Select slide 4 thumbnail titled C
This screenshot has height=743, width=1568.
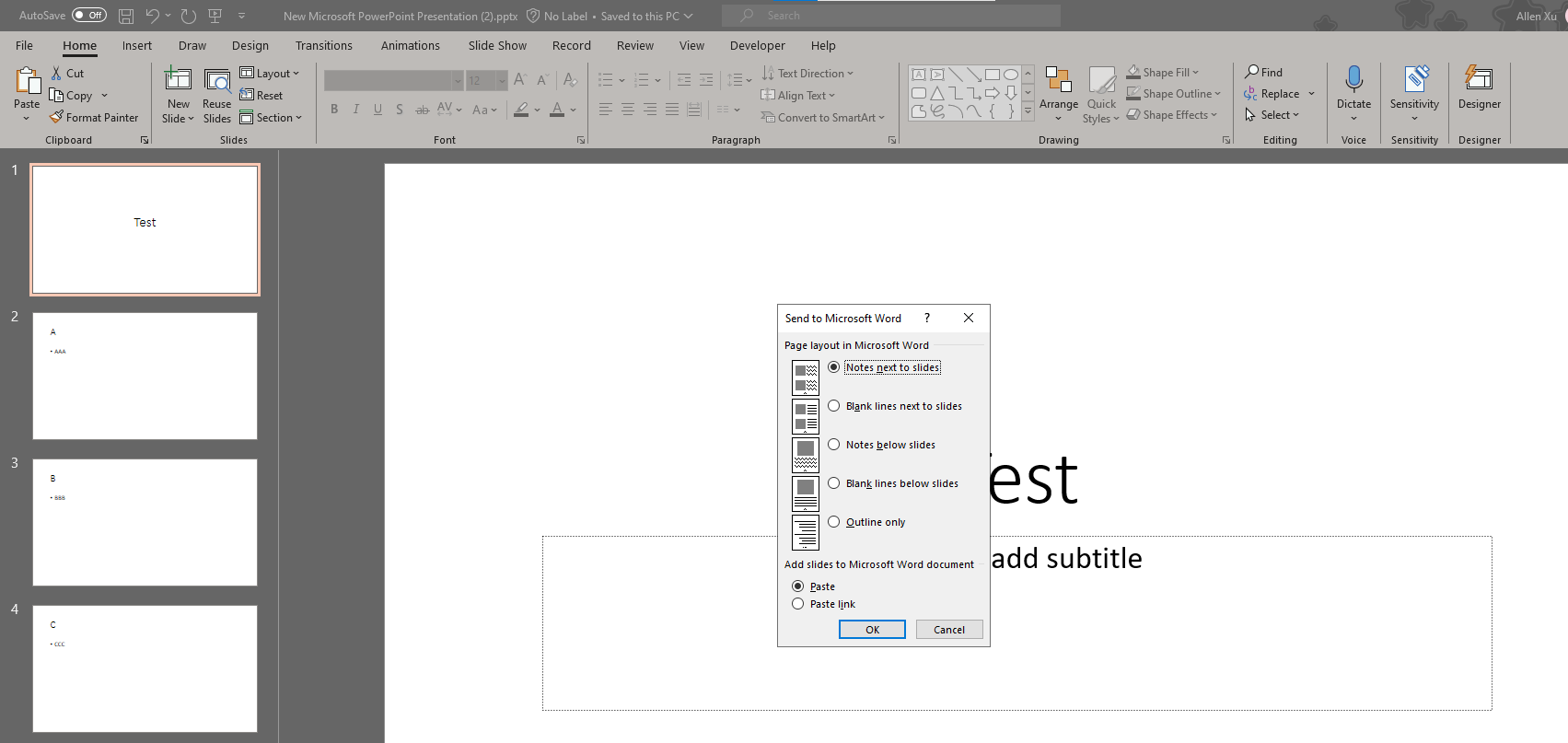point(145,668)
